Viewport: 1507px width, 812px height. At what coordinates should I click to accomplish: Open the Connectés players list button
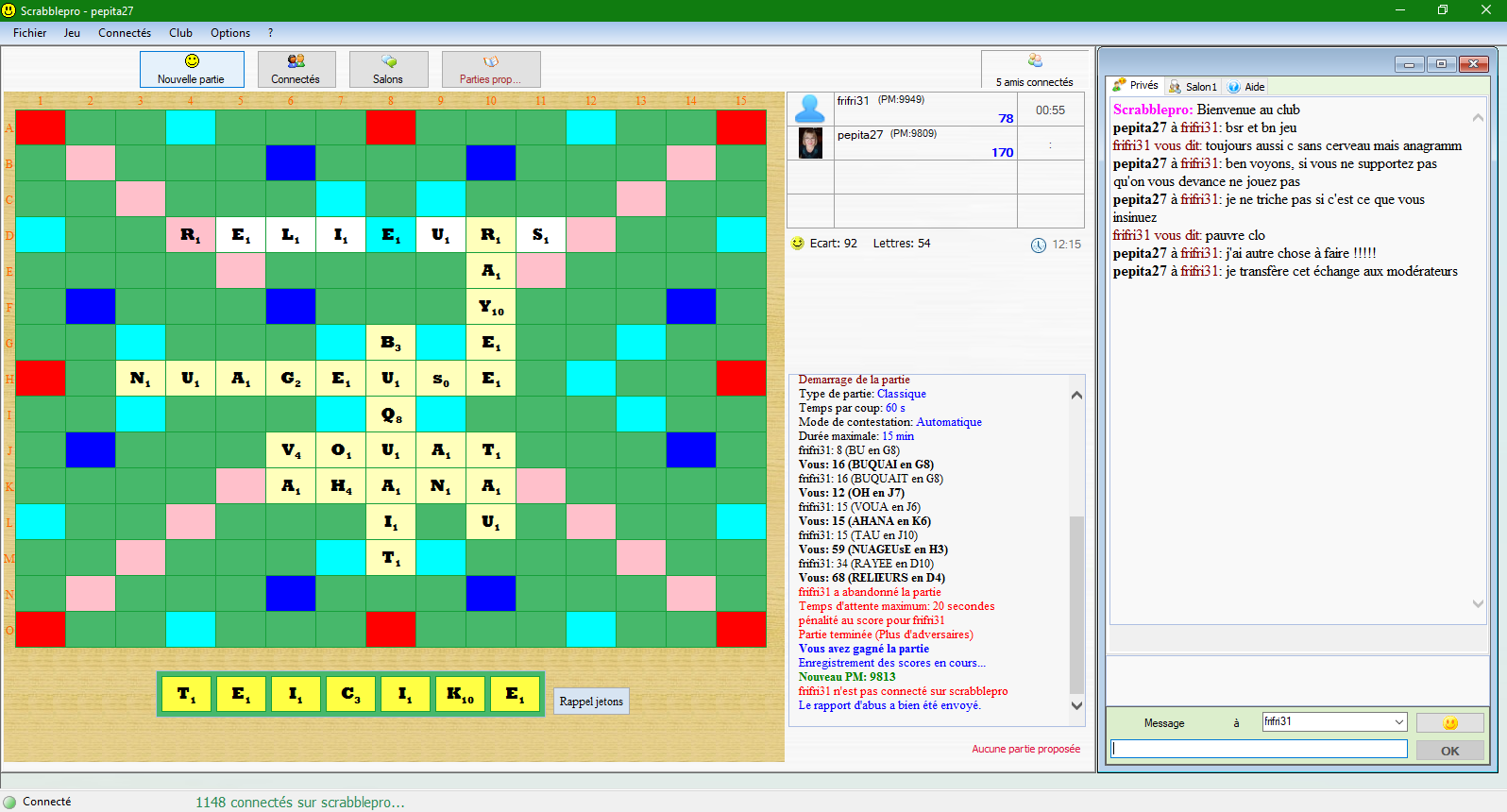(296, 70)
